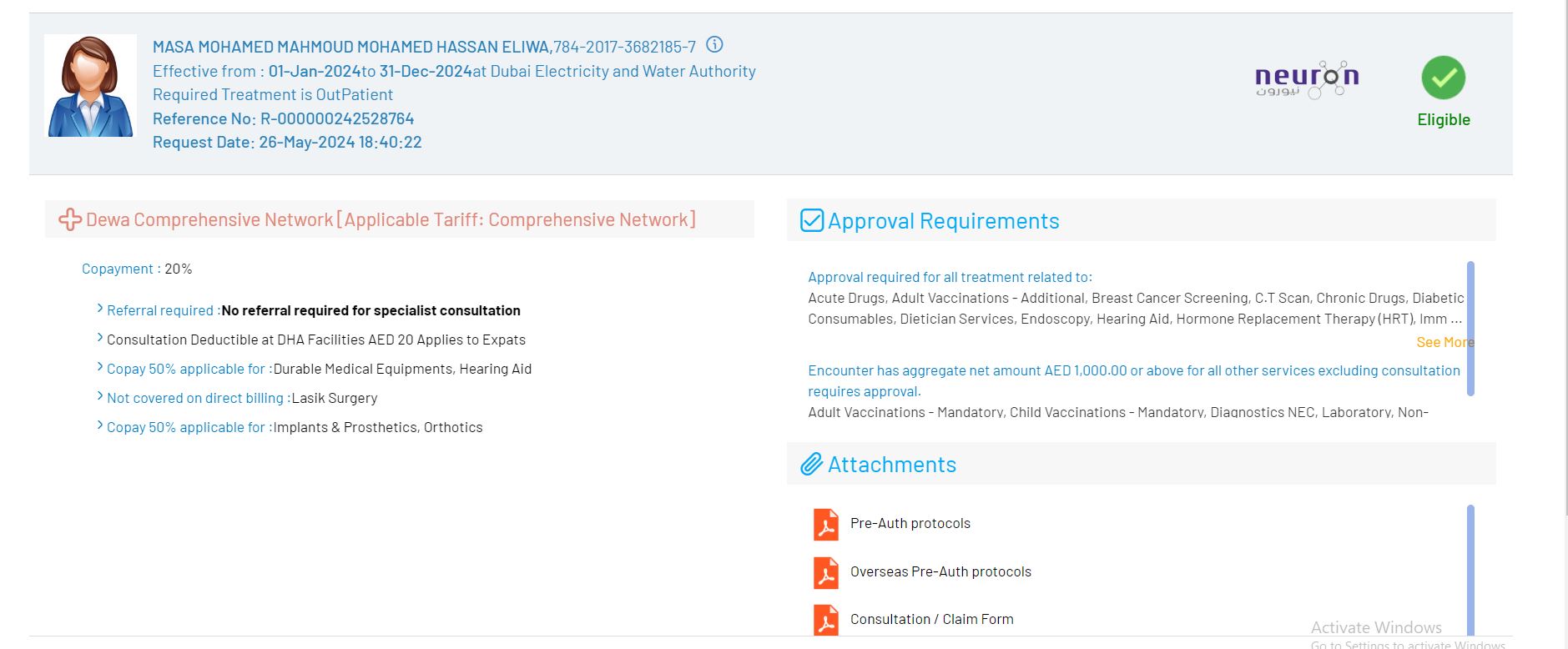
Task: Click the Dewa network medical cross icon
Action: tap(70, 220)
